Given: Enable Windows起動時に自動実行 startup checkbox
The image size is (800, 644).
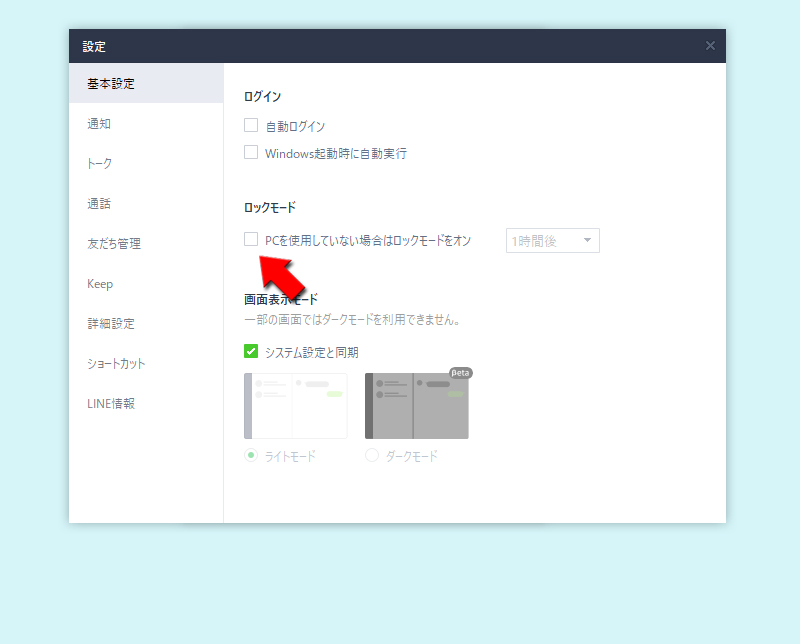Looking at the screenshot, I should (250, 152).
